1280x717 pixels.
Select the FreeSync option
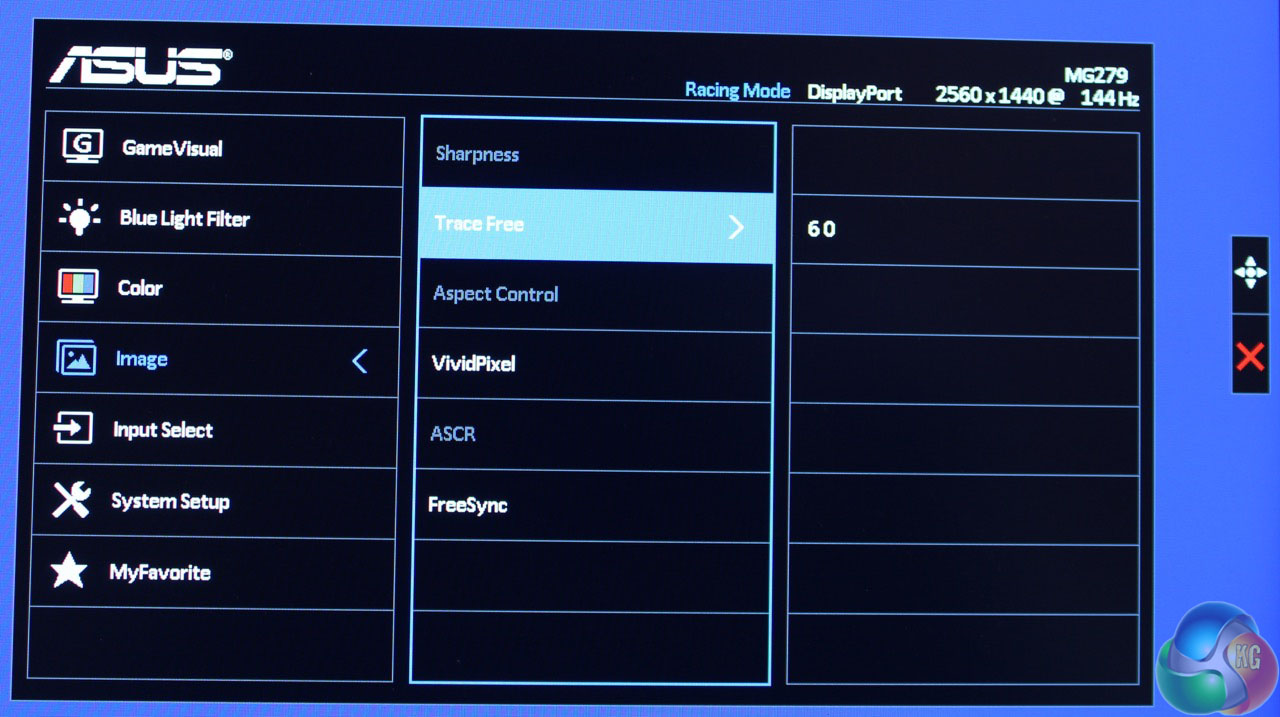pos(592,506)
